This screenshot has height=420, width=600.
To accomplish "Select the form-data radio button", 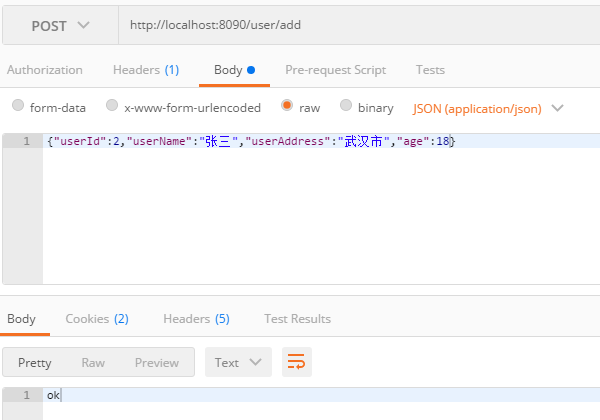I will pyautogui.click(x=18, y=105).
